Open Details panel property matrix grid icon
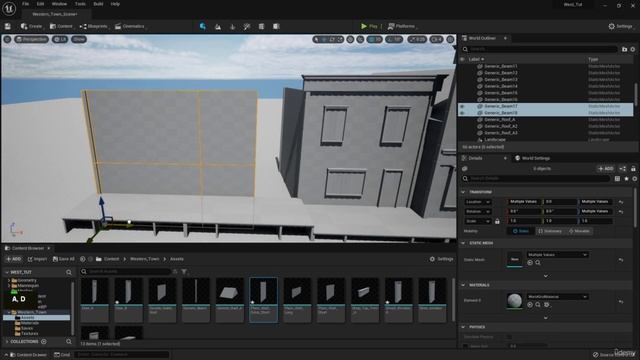 click(x=617, y=179)
